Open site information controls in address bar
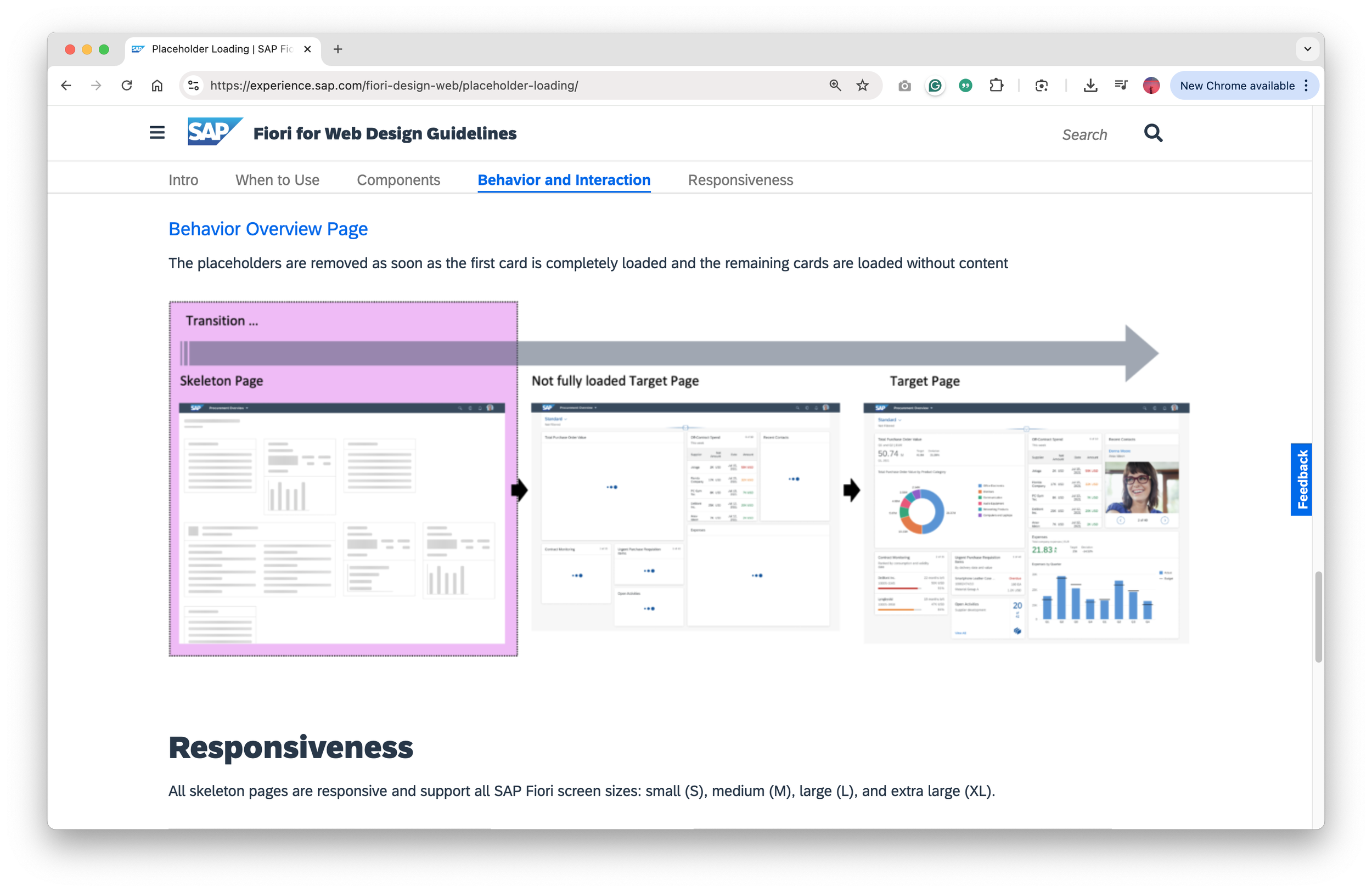 click(194, 85)
